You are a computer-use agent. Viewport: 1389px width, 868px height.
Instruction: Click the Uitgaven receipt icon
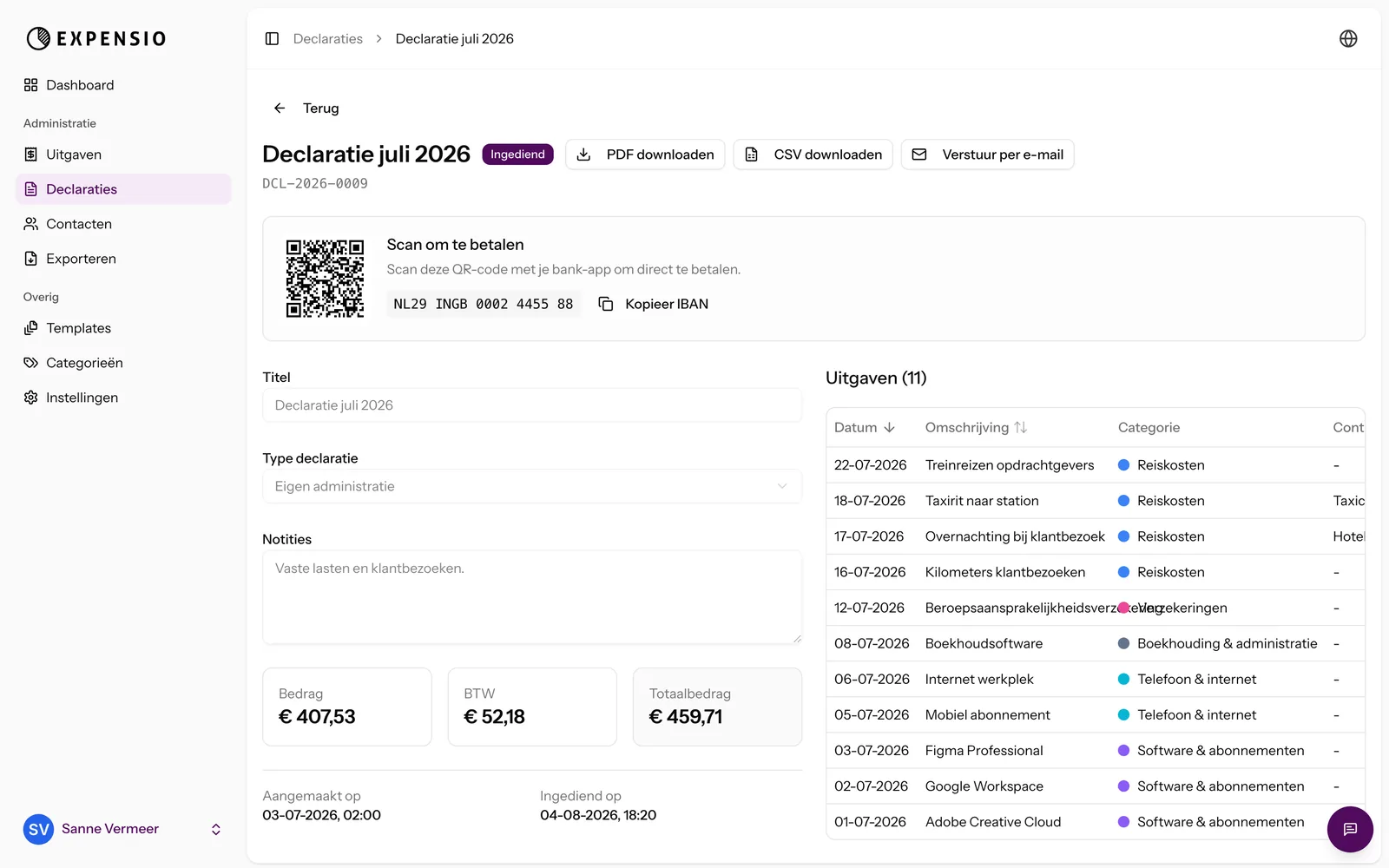pyautogui.click(x=31, y=155)
